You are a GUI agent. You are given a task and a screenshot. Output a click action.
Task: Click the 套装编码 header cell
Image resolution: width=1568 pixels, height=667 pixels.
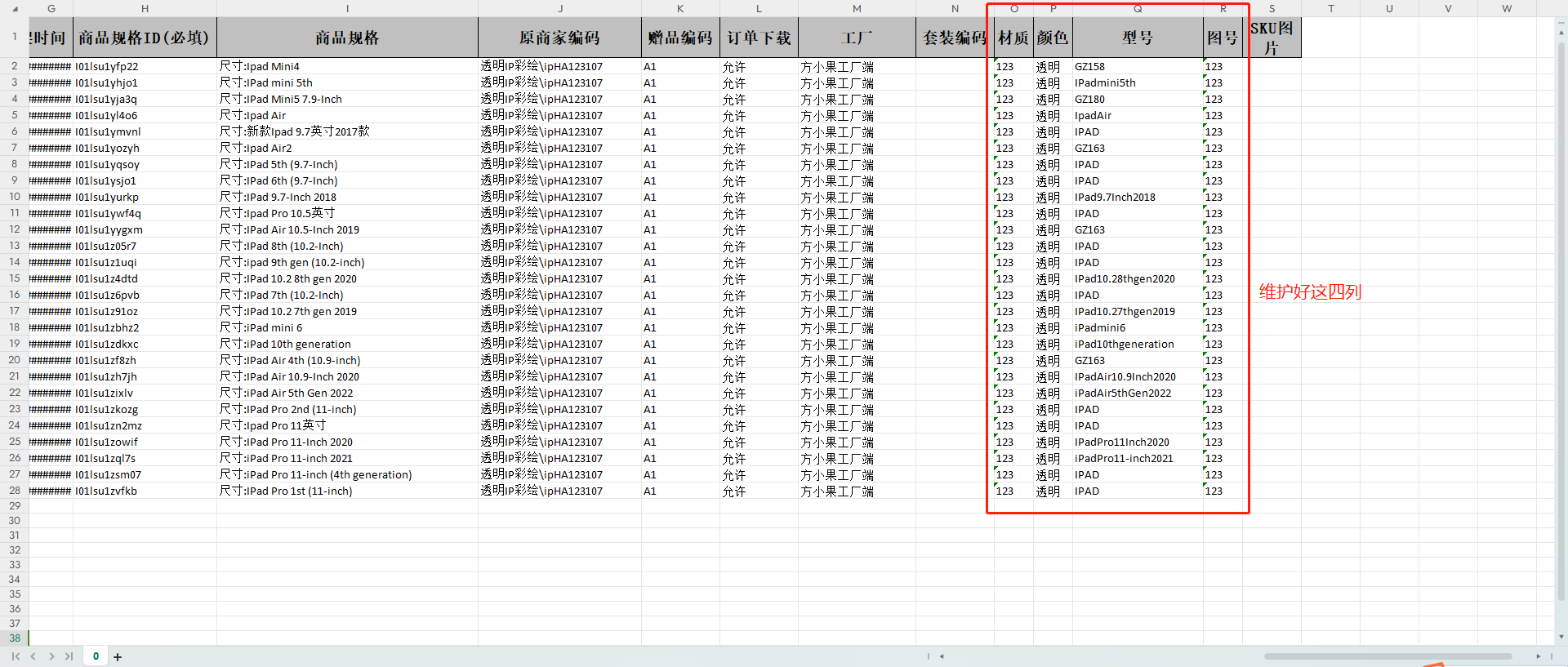[x=955, y=38]
